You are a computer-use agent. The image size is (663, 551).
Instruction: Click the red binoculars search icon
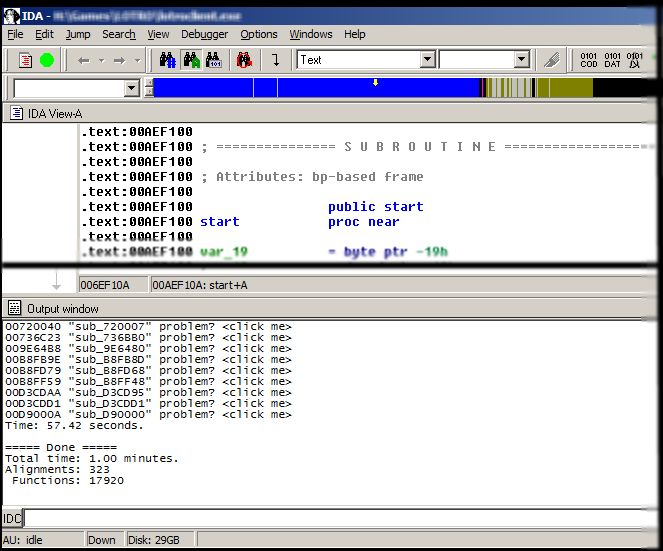click(x=244, y=60)
